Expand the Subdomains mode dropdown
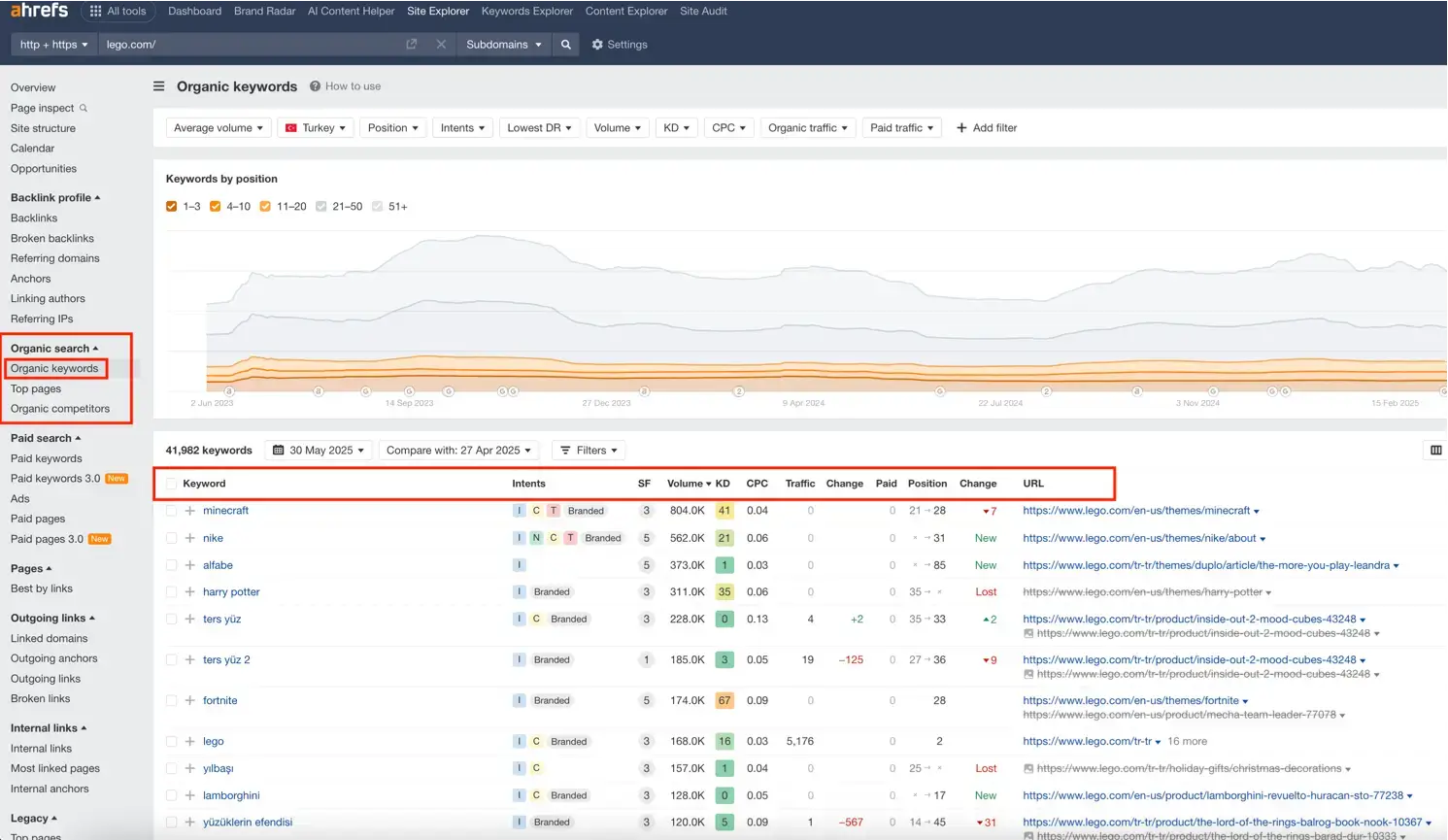 503,45
